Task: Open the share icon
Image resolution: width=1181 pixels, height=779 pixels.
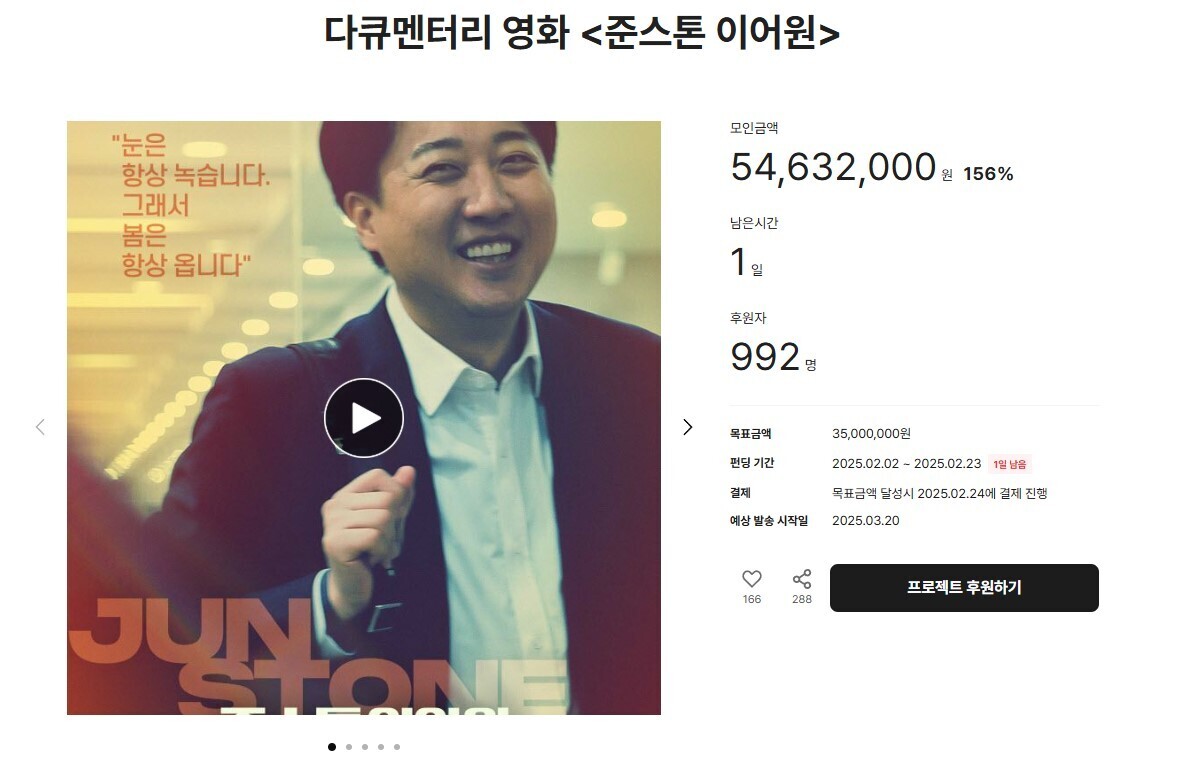Action: [802, 579]
